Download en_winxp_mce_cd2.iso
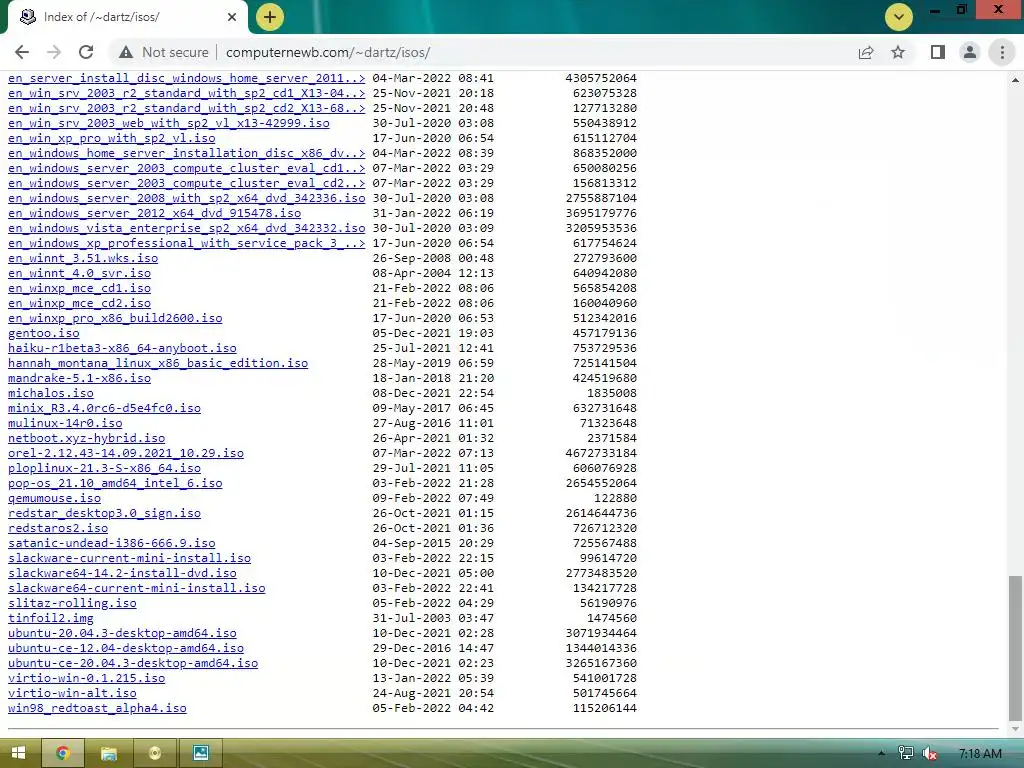This screenshot has width=1024, height=768. tap(80, 303)
